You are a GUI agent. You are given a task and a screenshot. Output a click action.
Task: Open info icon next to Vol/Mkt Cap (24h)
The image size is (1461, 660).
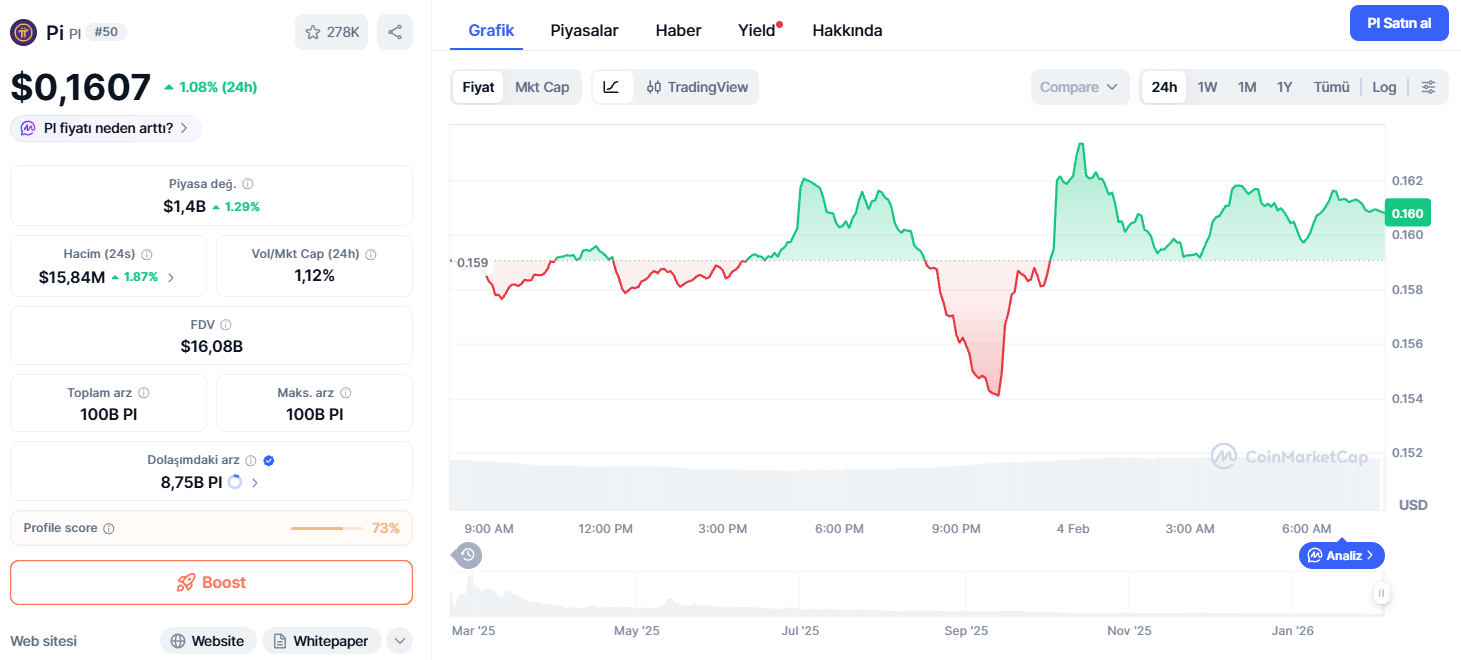pos(371,255)
